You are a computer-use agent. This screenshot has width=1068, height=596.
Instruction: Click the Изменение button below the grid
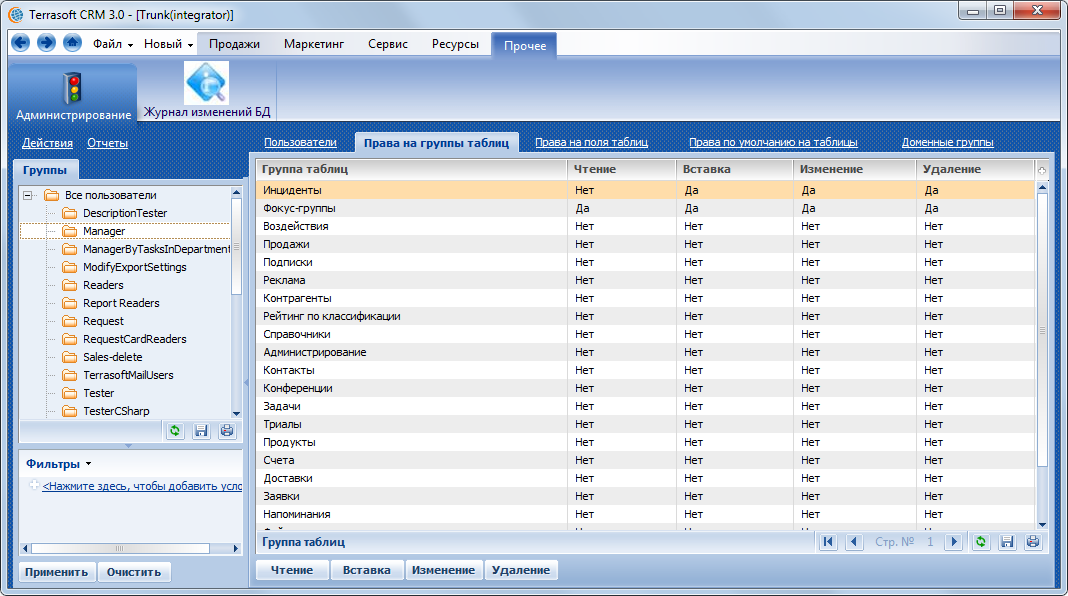click(443, 570)
